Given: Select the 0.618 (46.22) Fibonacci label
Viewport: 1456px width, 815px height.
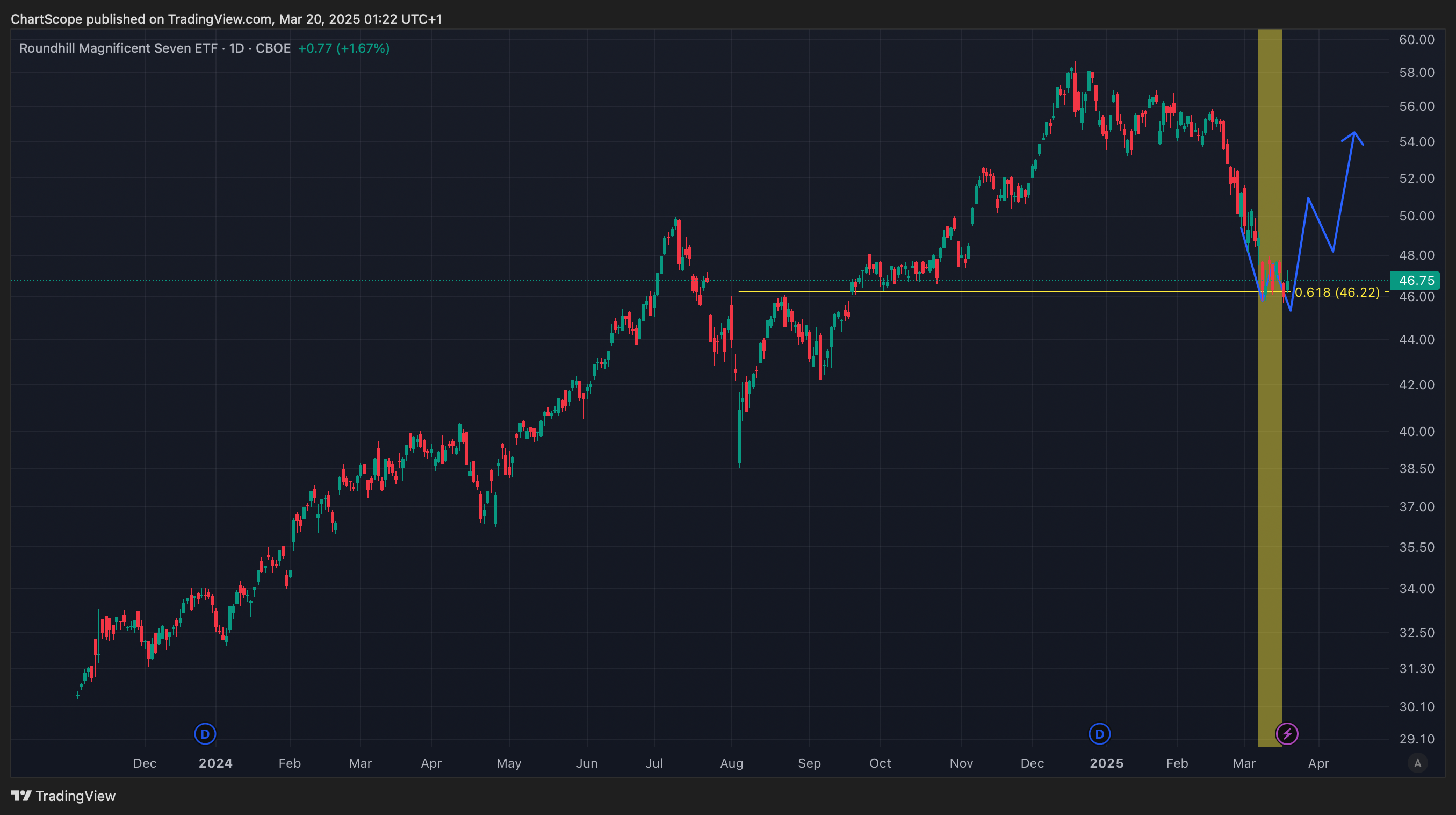Looking at the screenshot, I should click(x=1337, y=292).
